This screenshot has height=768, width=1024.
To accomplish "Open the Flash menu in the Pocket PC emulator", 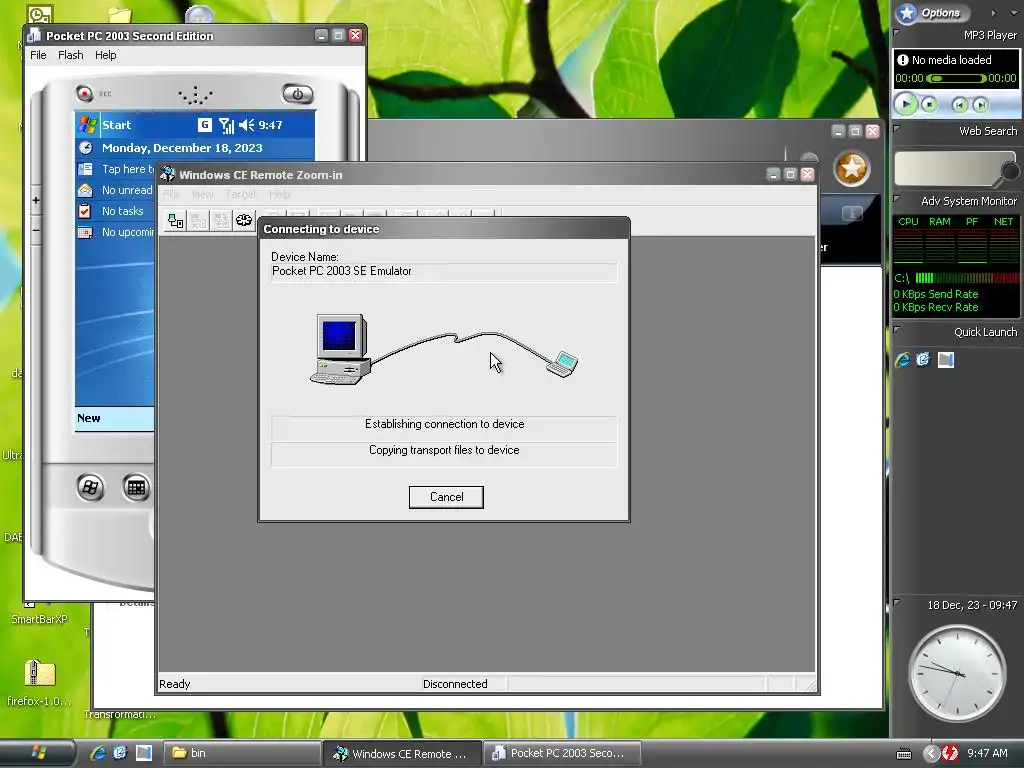I will coord(71,55).
